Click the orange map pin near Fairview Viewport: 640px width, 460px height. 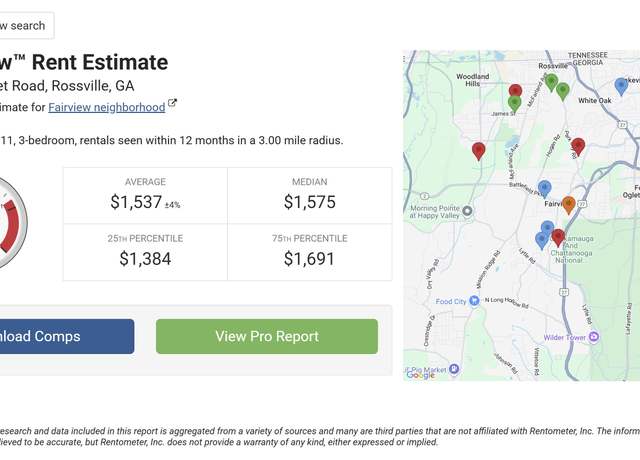(569, 205)
